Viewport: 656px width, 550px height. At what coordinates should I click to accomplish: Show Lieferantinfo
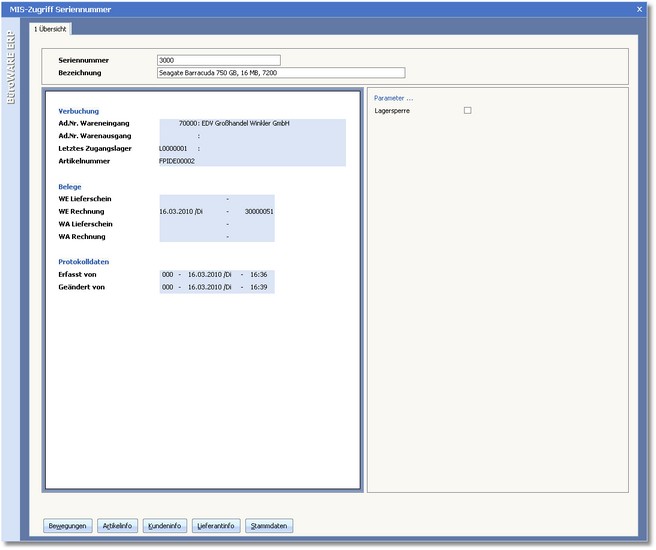click(x=215, y=525)
